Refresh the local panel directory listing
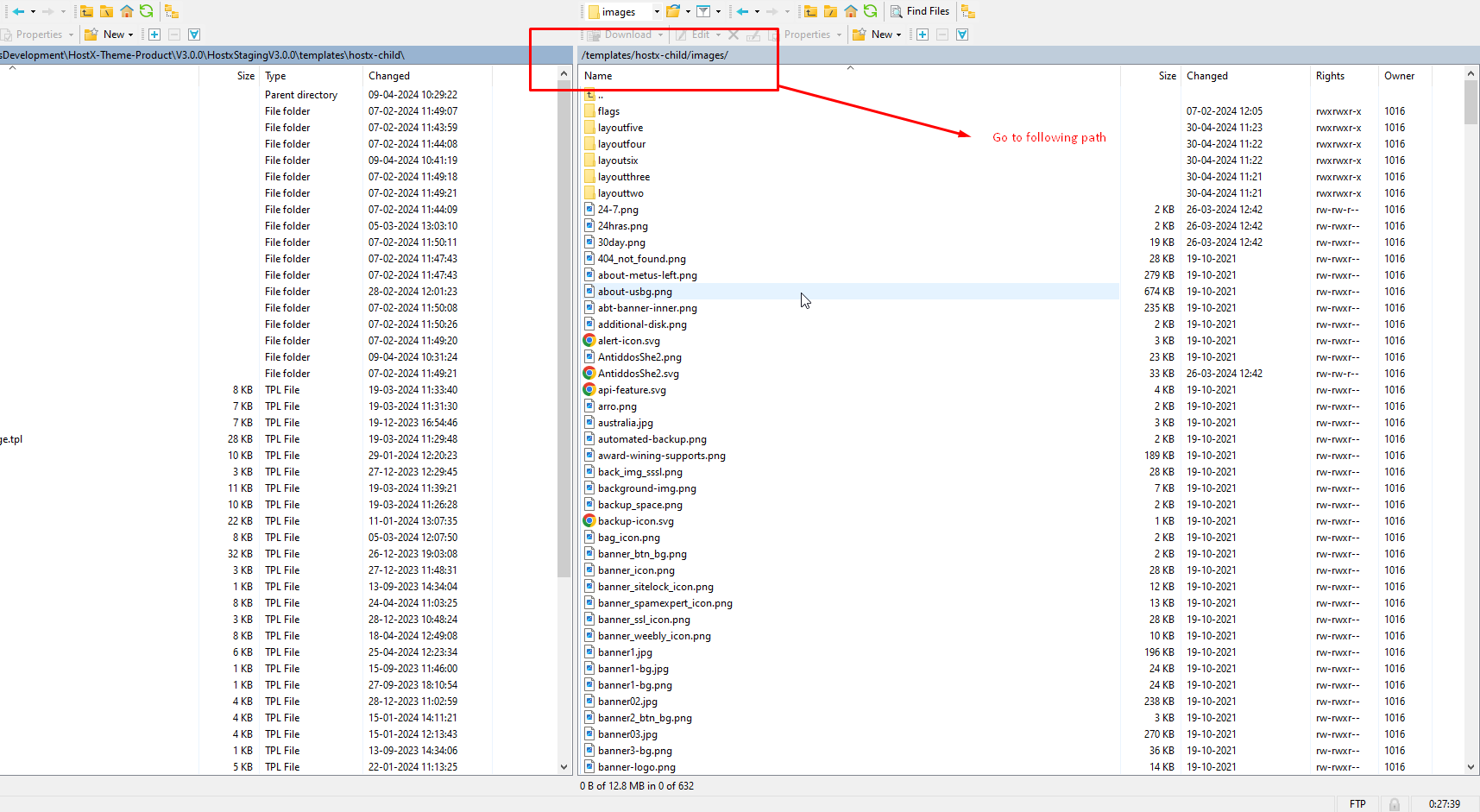 tap(146, 11)
